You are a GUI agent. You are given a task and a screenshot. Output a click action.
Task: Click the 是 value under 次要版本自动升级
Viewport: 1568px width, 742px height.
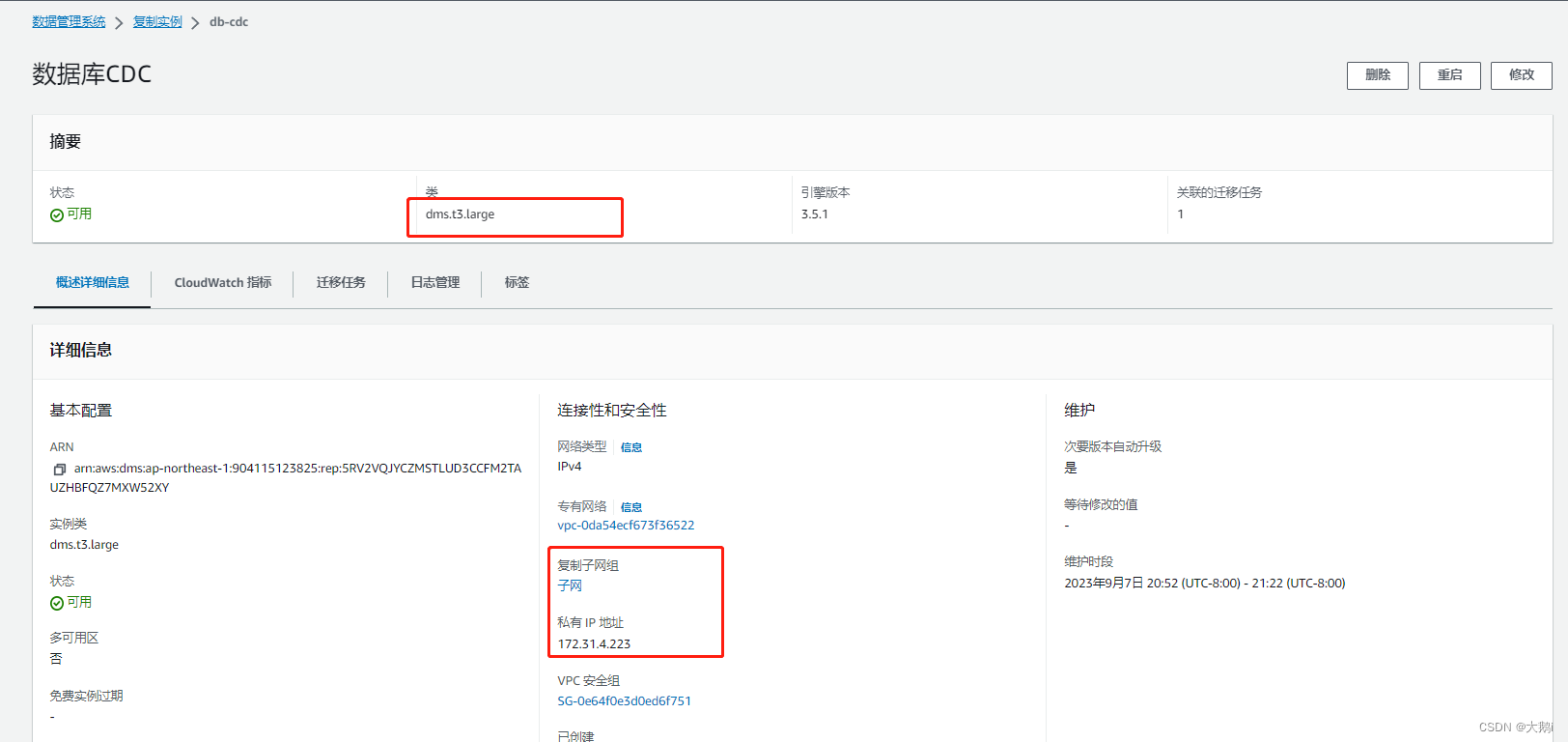coord(1070,468)
